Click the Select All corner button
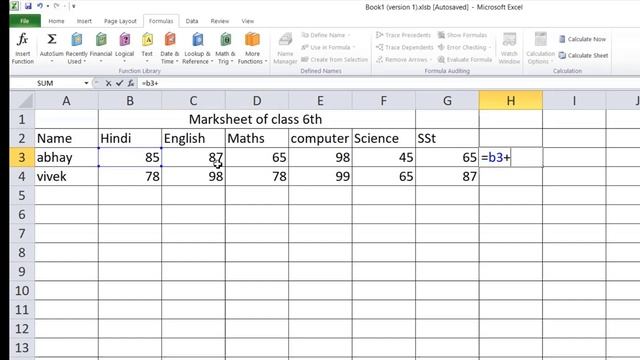 [x=22, y=100]
